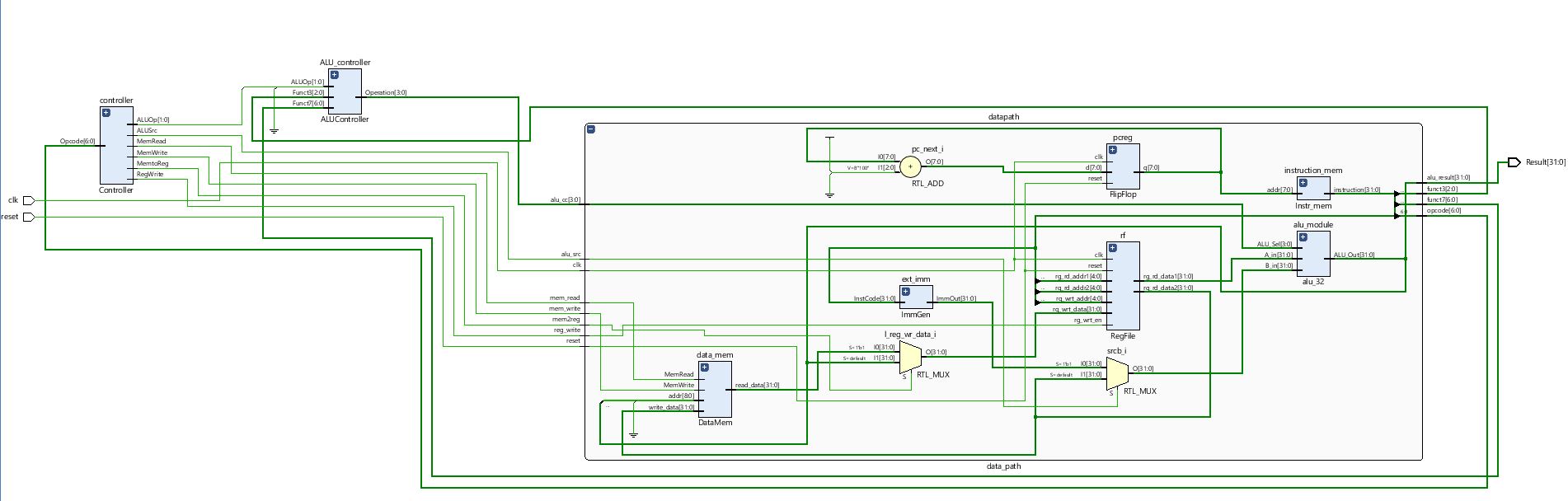Expand the pcreg FlipFlop block
This screenshot has width=1568, height=501.
click(x=1113, y=150)
